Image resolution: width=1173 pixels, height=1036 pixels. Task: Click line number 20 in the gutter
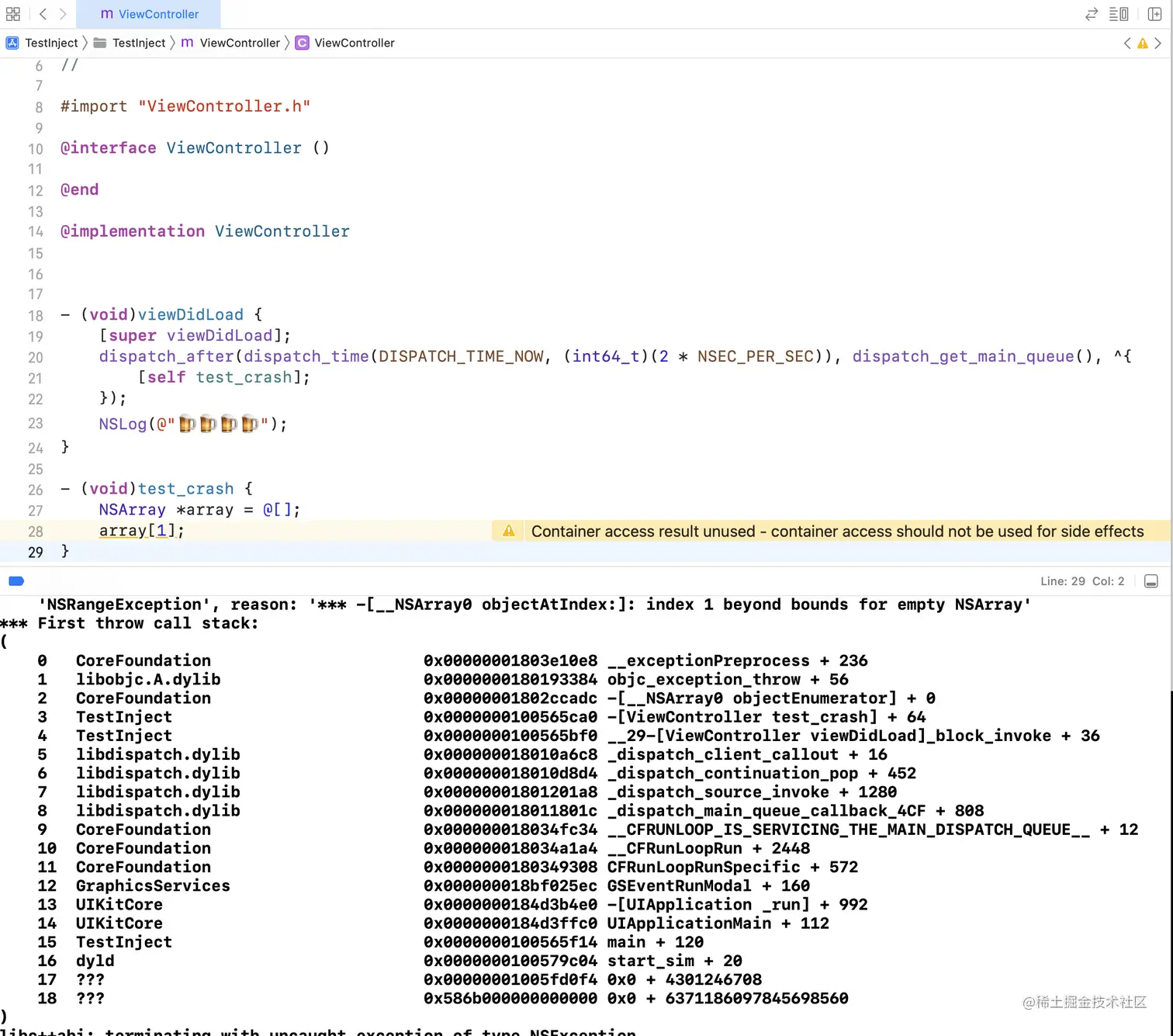(x=36, y=358)
